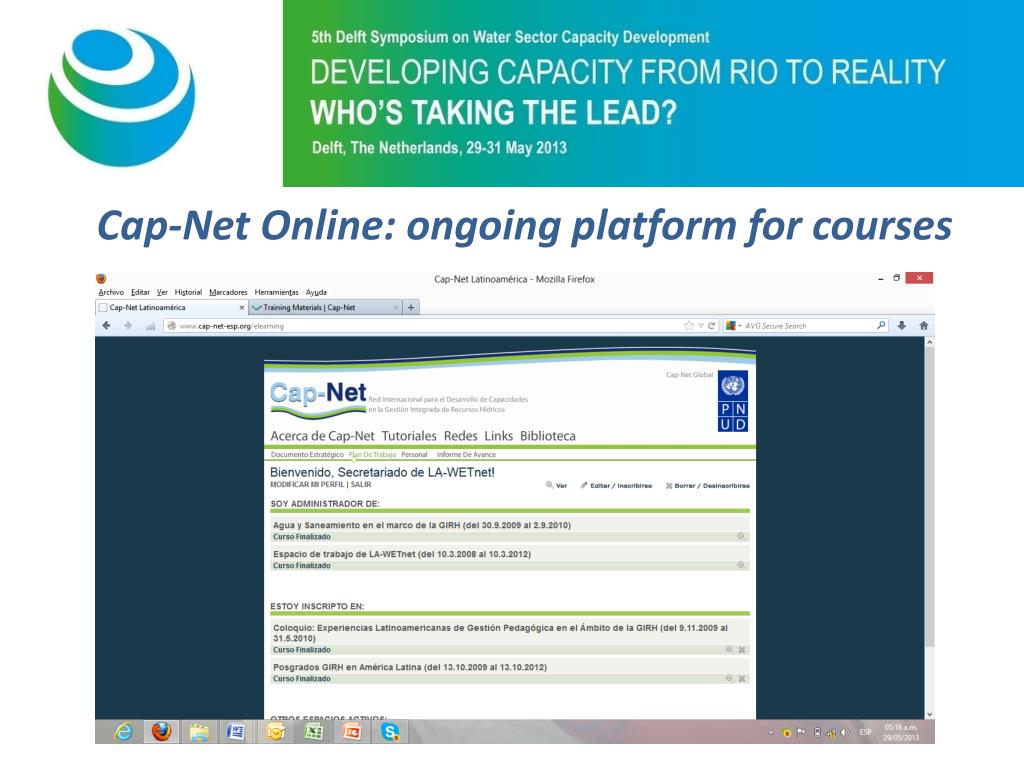Open the Redes nav item
1024x768 pixels.
pyautogui.click(x=460, y=436)
